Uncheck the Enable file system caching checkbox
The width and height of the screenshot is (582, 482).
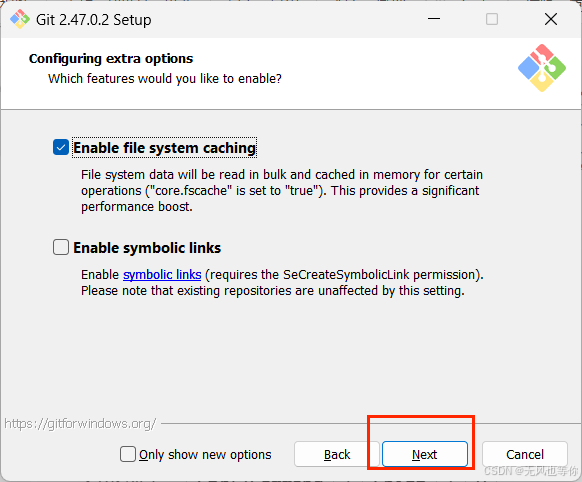(x=61, y=147)
